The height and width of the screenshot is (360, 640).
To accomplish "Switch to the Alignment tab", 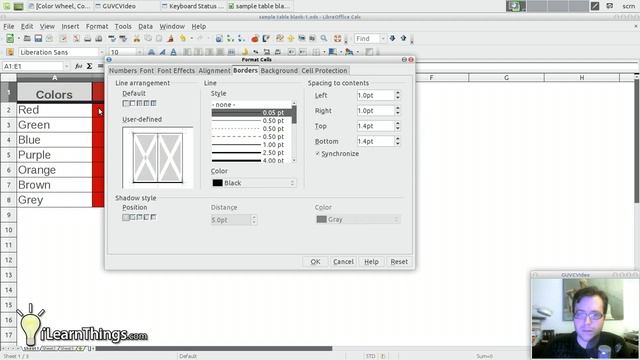I will click(x=214, y=71).
